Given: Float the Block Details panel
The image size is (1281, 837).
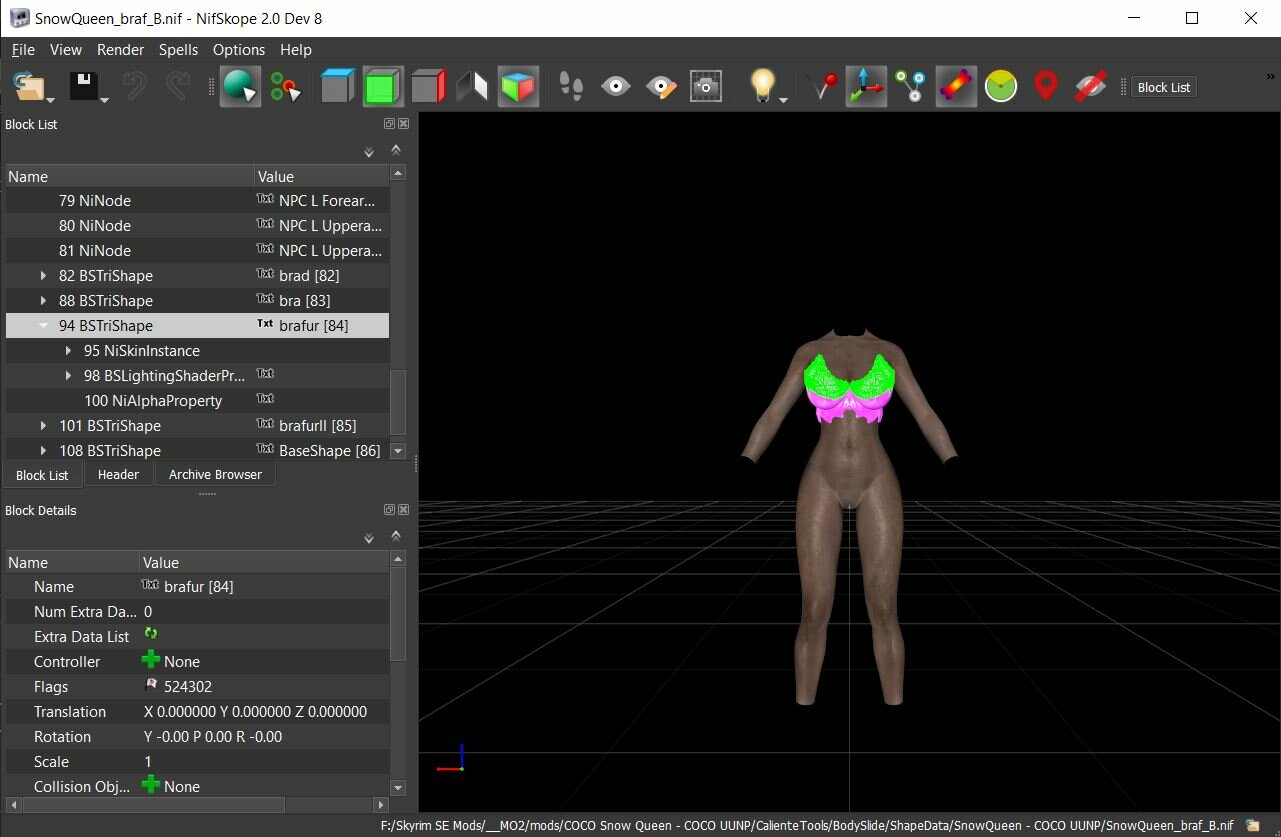Looking at the screenshot, I should pos(389,510).
